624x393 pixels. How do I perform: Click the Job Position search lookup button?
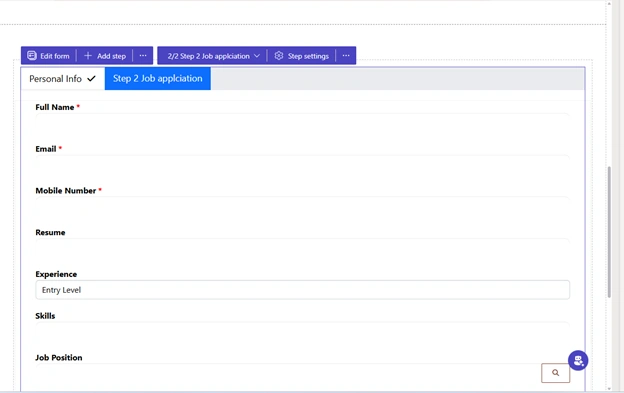pyautogui.click(x=556, y=373)
